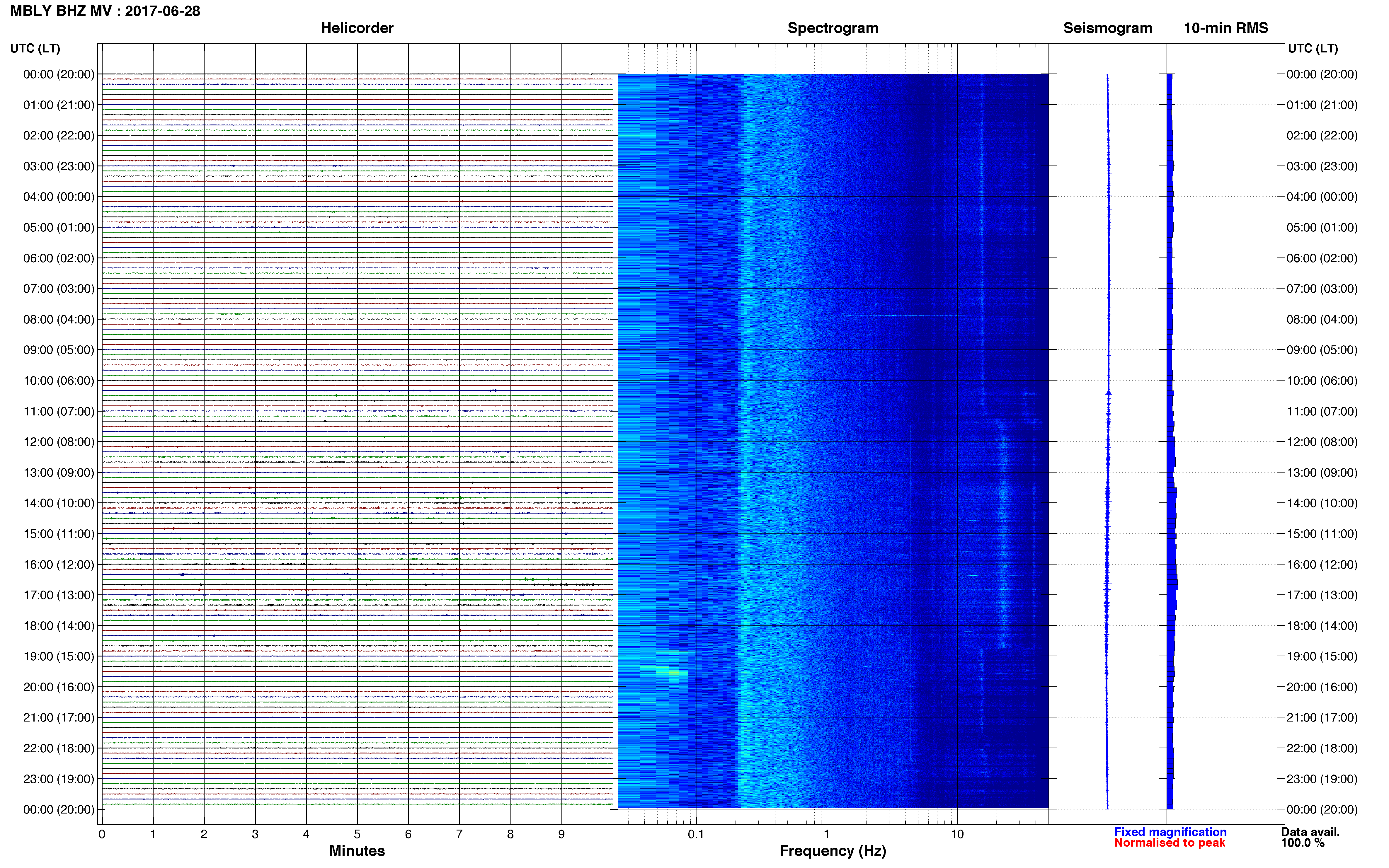This screenshot has height=868, width=1389.
Task: Click the 1 Hz frequency axis tick label
Action: [x=826, y=834]
